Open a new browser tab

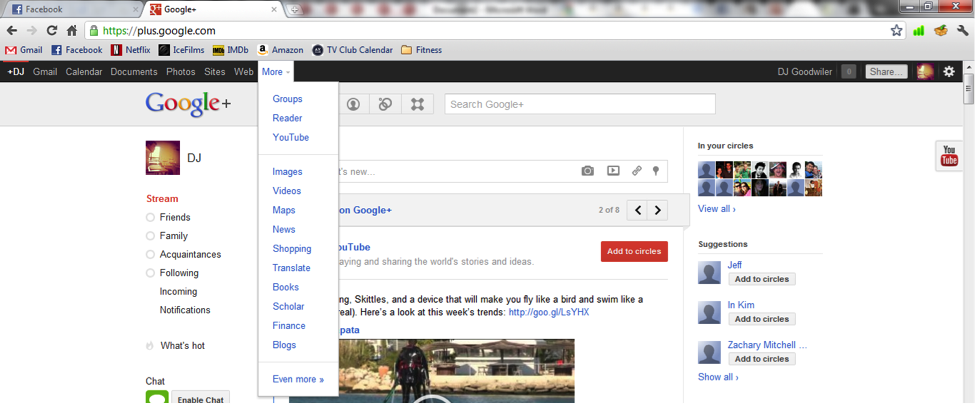293,9
